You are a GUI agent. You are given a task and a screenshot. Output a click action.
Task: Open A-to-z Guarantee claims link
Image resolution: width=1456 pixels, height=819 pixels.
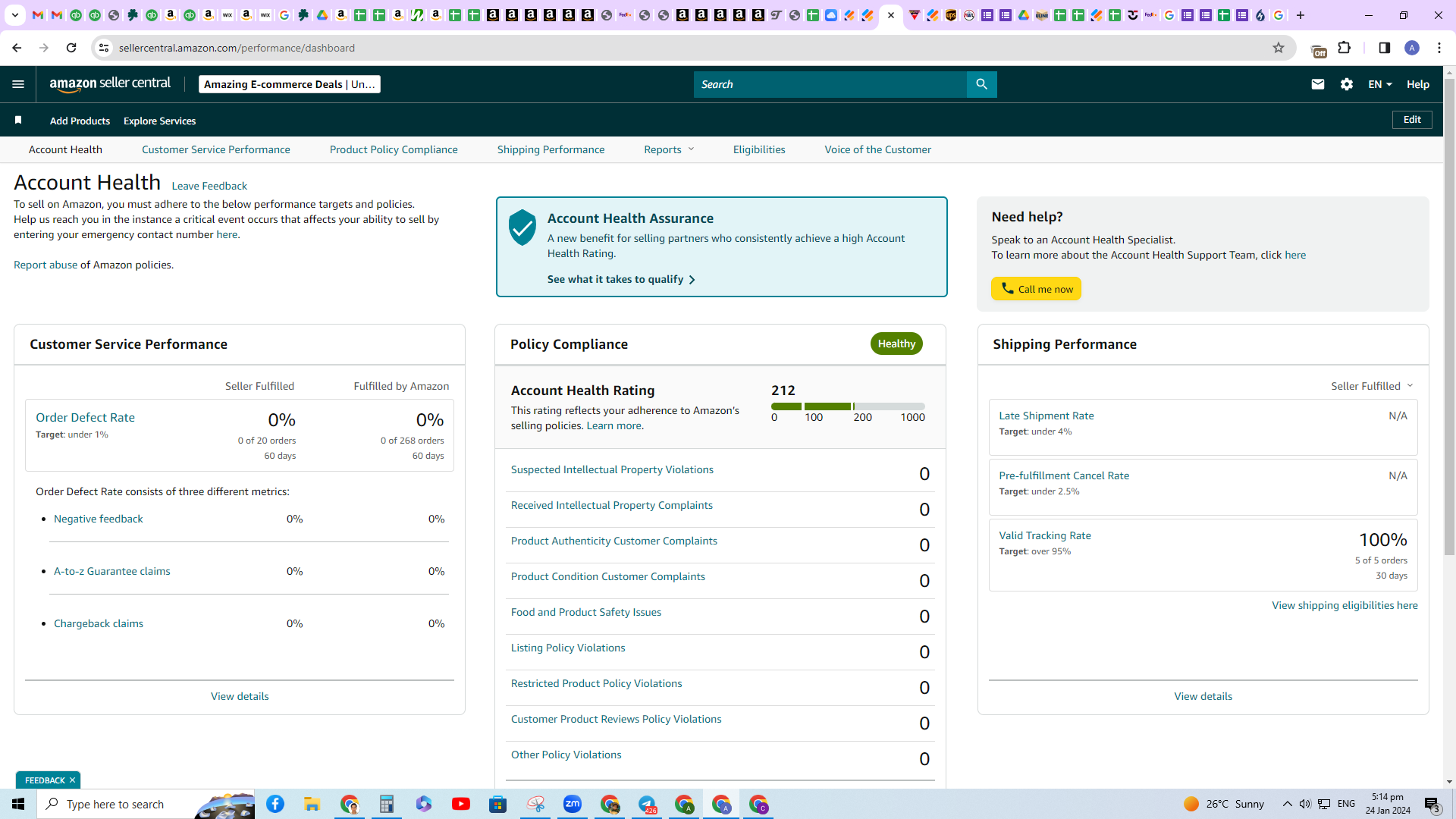112,571
